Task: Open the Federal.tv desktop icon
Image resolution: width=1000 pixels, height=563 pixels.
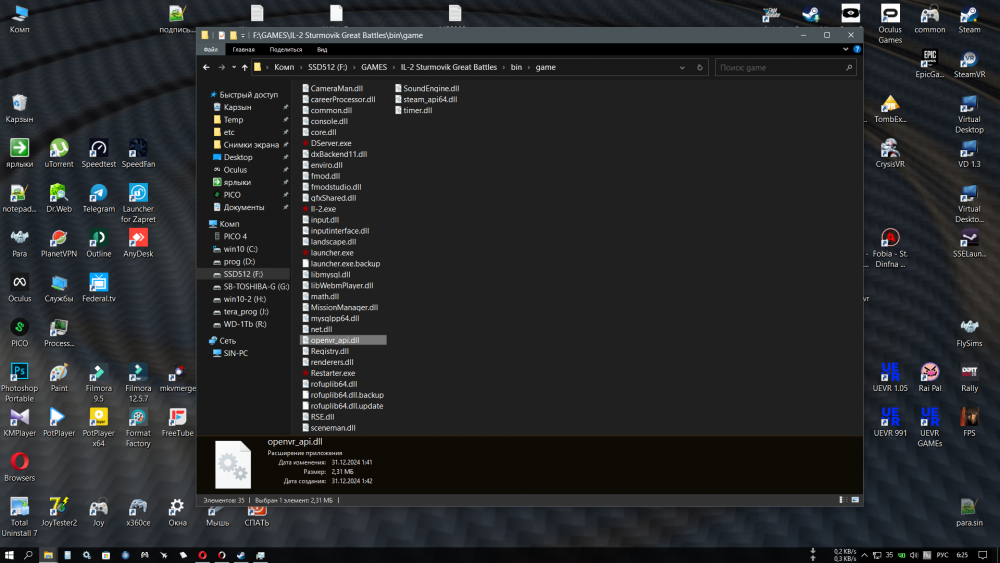Action: pos(98,287)
